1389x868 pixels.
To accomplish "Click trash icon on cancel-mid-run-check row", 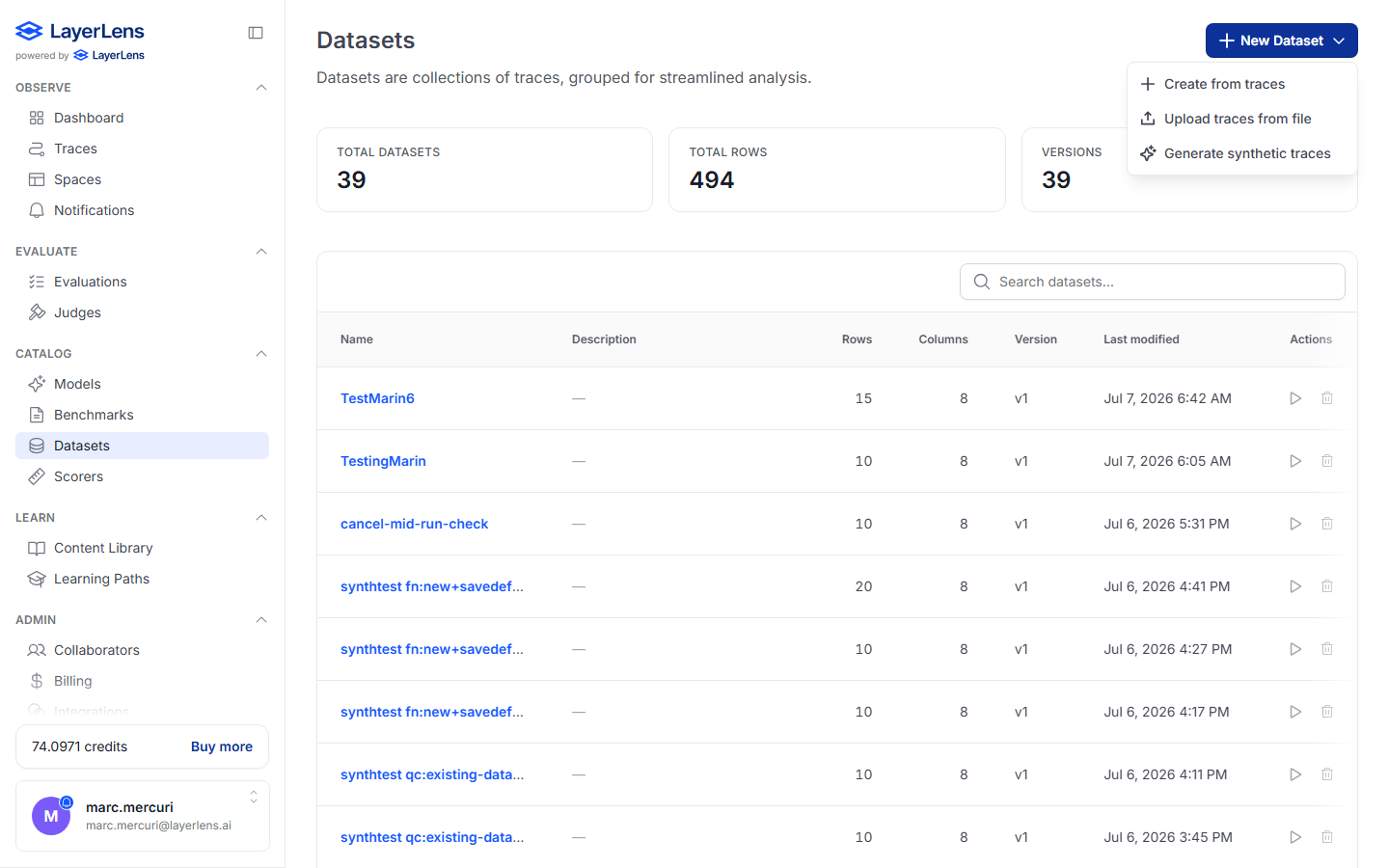I will [x=1327, y=524].
